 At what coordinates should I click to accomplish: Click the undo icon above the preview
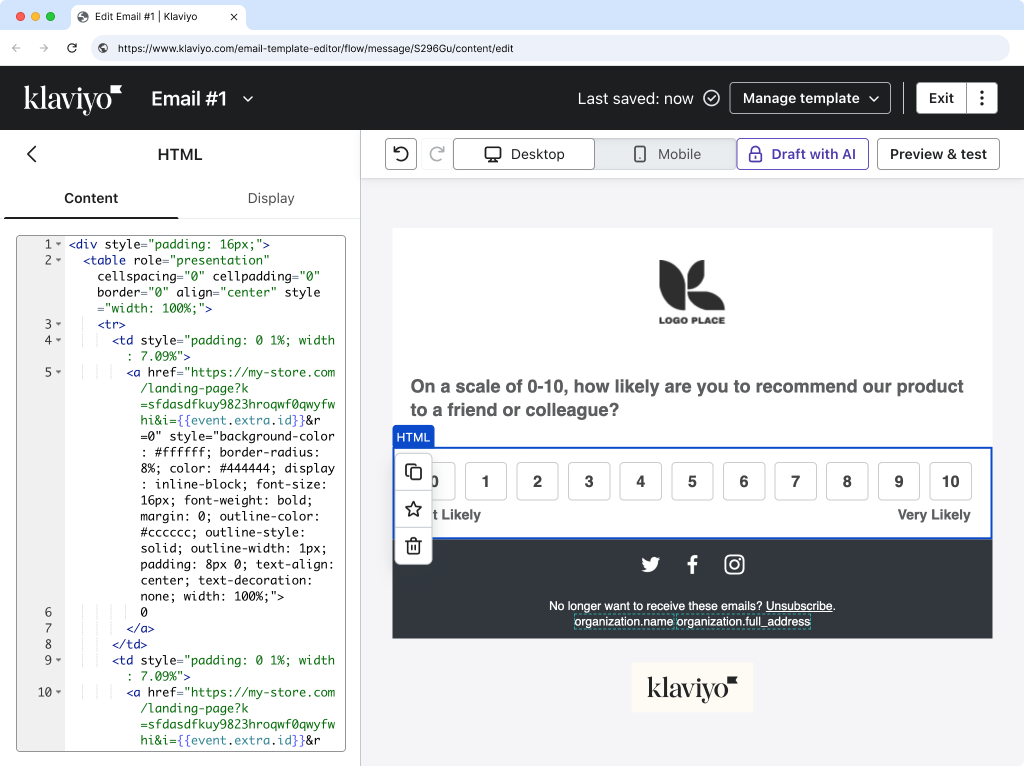pyautogui.click(x=400, y=153)
